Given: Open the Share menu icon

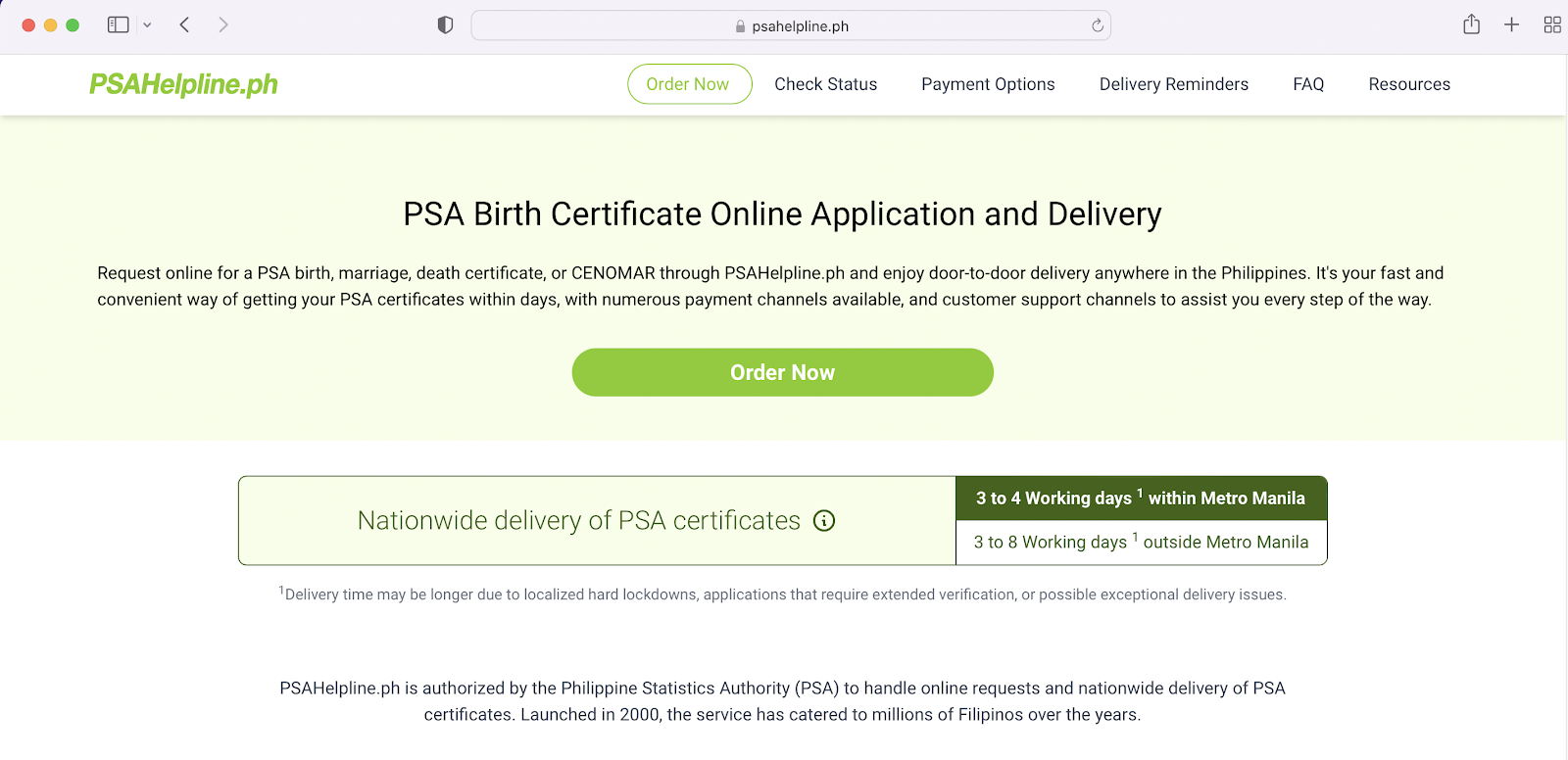Looking at the screenshot, I should pos(1471,24).
